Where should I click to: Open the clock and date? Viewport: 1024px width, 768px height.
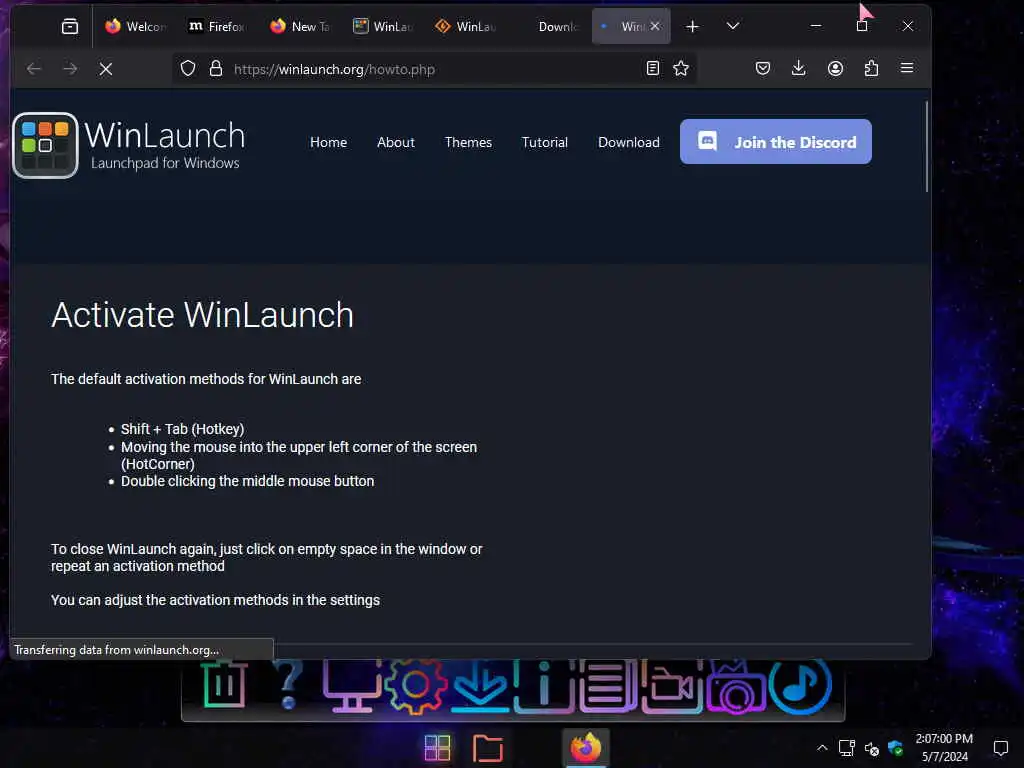944,748
